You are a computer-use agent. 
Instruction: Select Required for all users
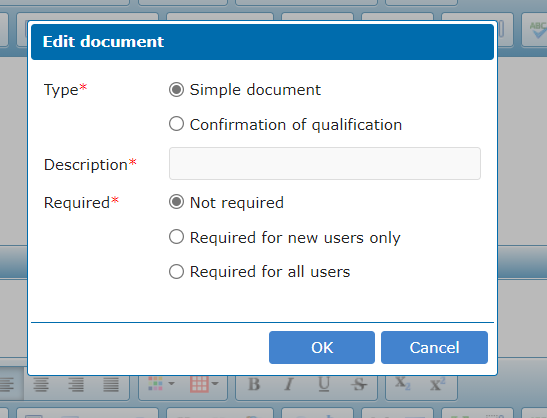(176, 271)
